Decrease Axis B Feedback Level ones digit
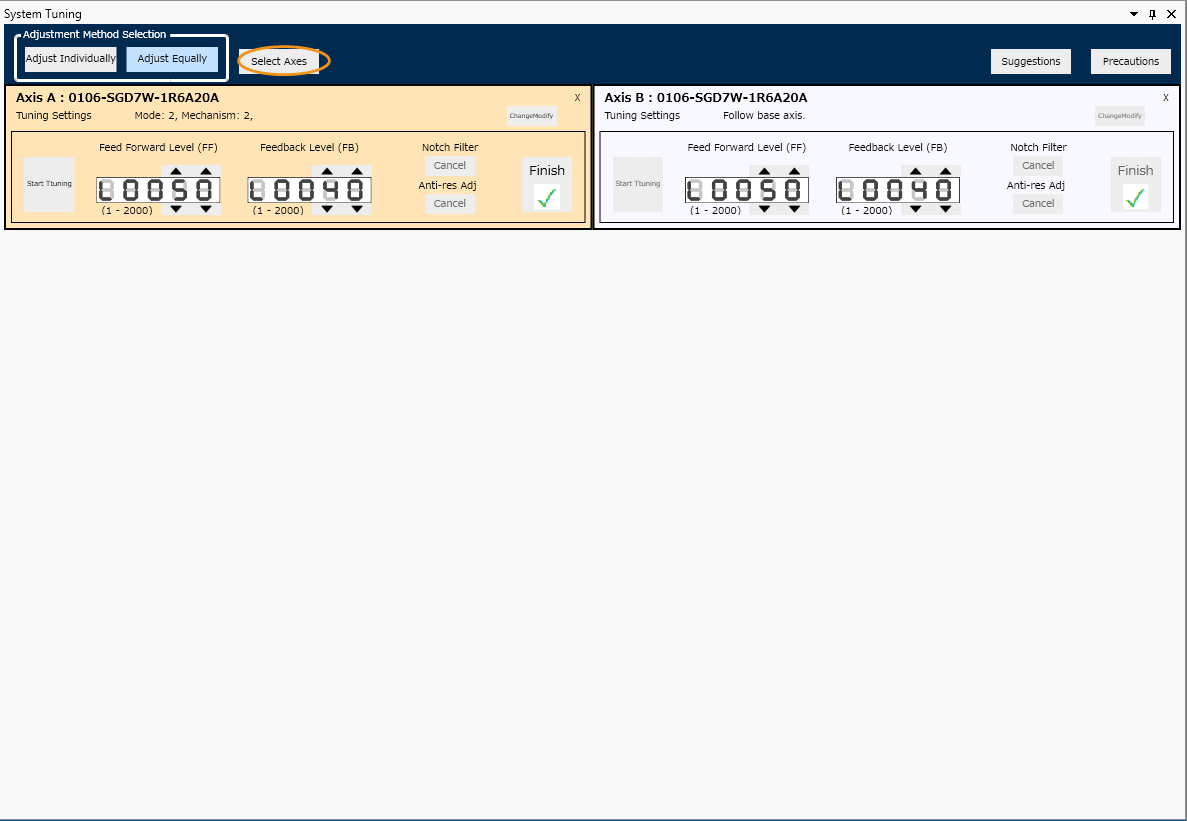Image resolution: width=1187 pixels, height=821 pixels. pos(945,209)
